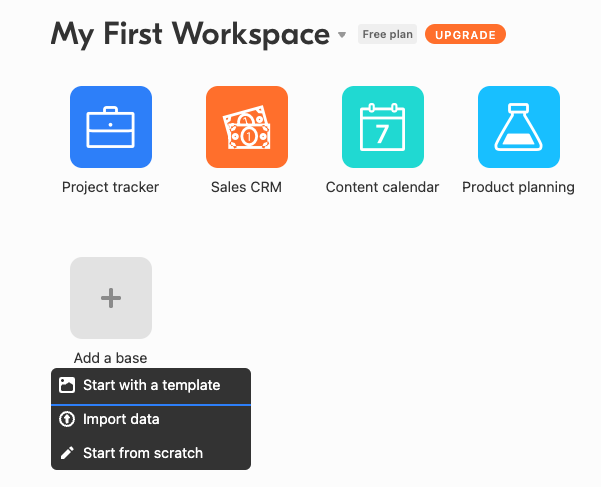Click the Import data upload arrow icon
Image resolution: width=601 pixels, height=487 pixels.
(67, 419)
